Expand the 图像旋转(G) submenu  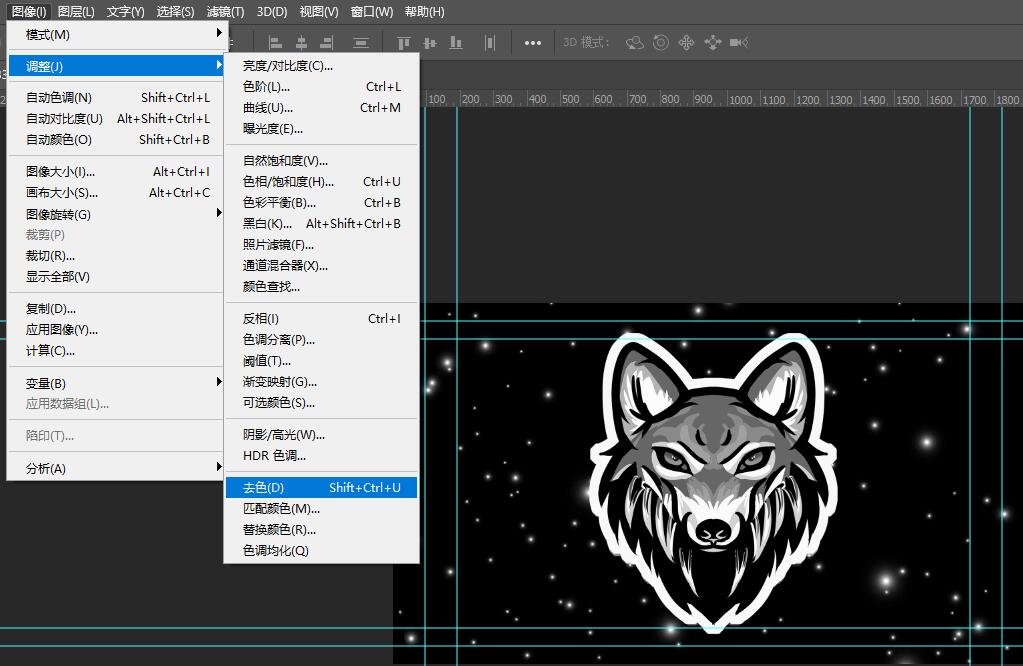click(115, 214)
